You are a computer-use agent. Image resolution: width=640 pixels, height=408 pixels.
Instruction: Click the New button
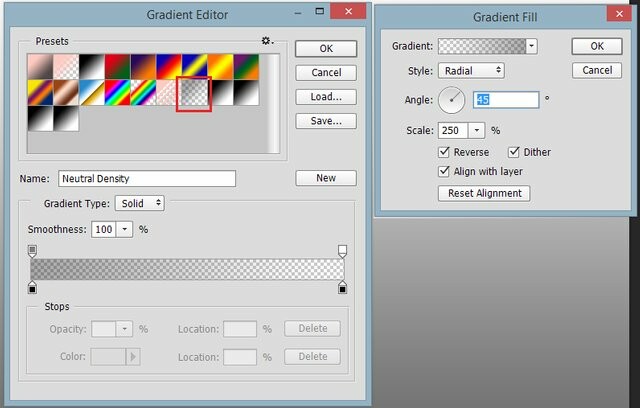[326, 178]
